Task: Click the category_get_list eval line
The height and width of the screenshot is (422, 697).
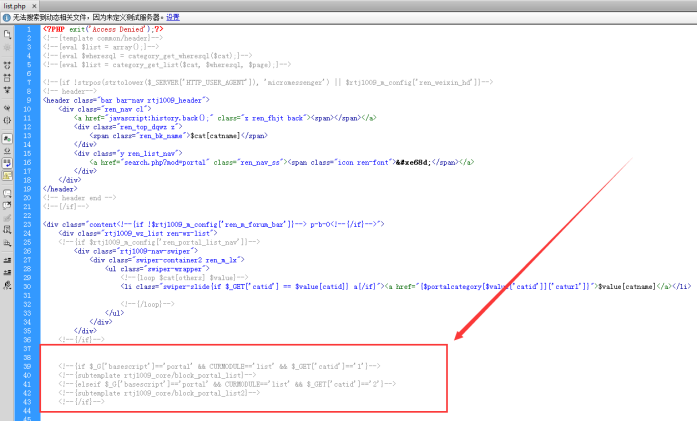Action: point(167,65)
